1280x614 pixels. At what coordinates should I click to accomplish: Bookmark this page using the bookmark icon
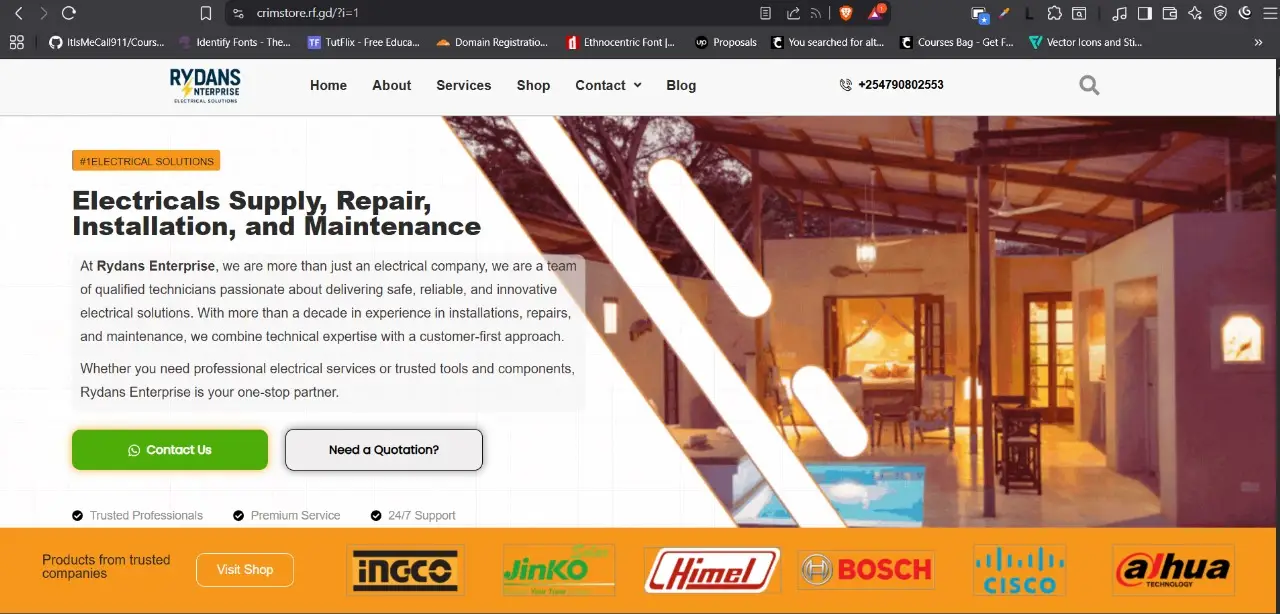click(x=206, y=13)
